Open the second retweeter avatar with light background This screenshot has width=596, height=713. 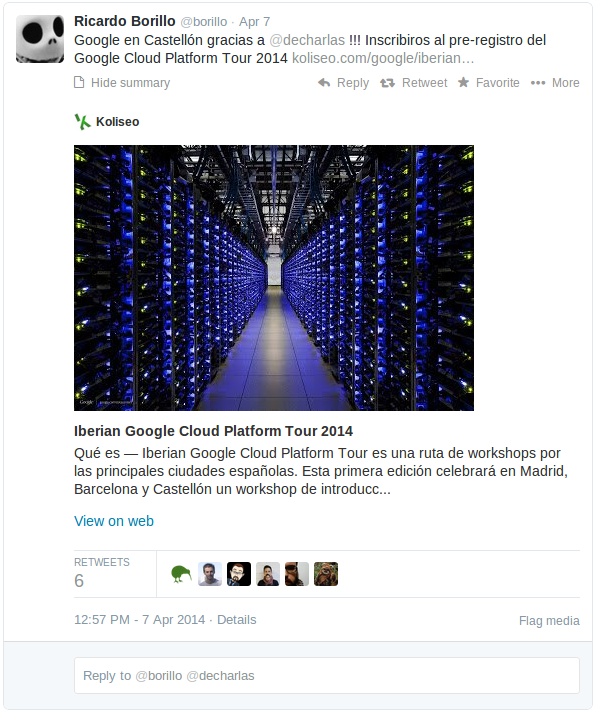pos(210,574)
